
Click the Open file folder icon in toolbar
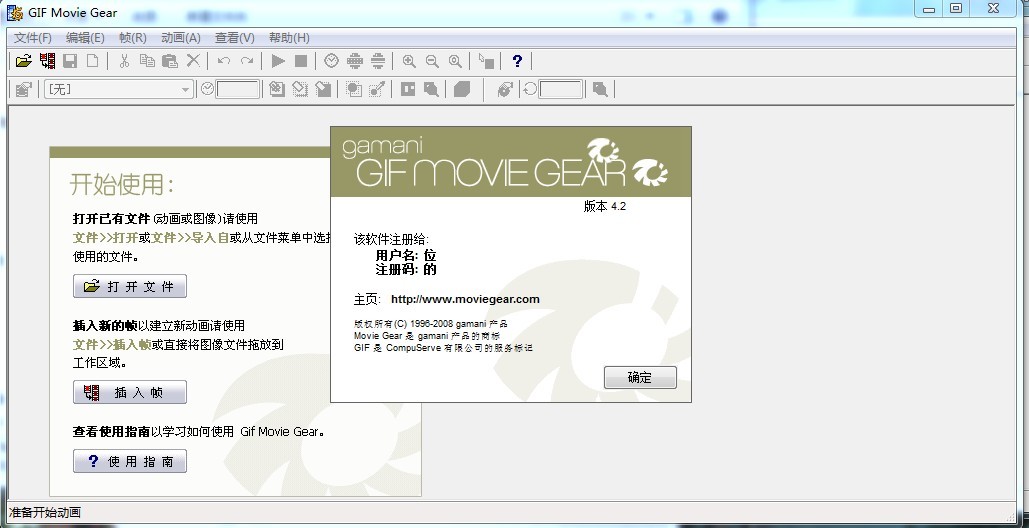tap(24, 61)
